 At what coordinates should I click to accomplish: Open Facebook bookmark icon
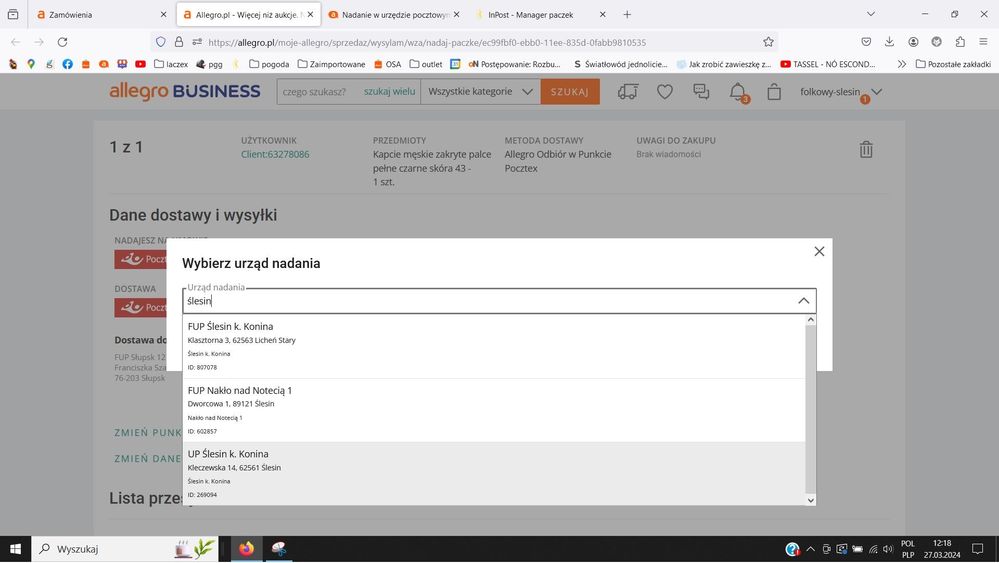68,64
